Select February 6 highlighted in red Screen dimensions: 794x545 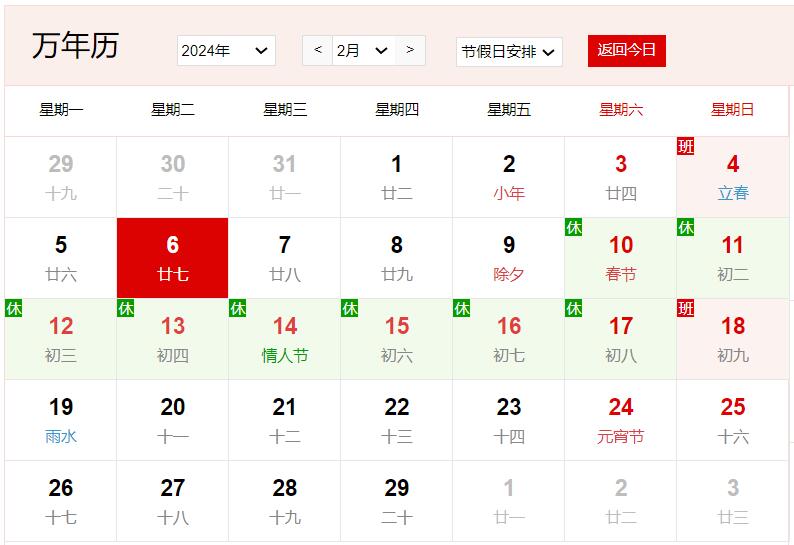coord(173,258)
